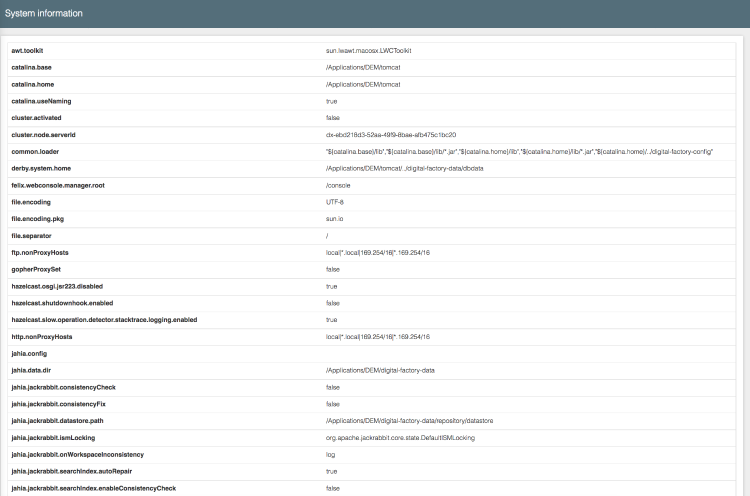Click the sun.io value
Image resolution: width=750 pixels, height=496 pixels.
[x=334, y=219]
